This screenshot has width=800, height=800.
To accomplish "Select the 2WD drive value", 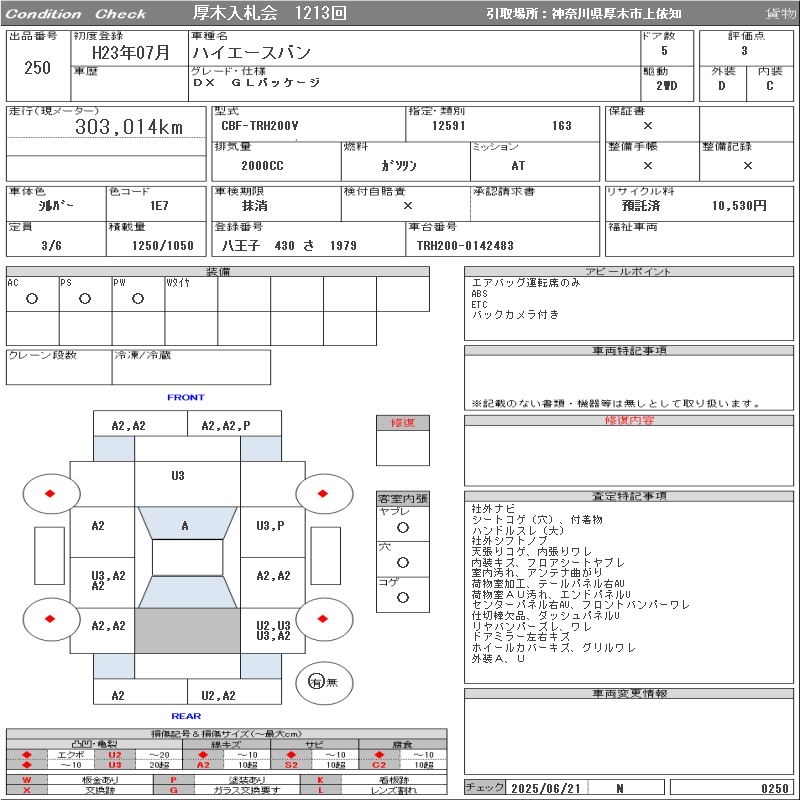I will click(x=667, y=86).
